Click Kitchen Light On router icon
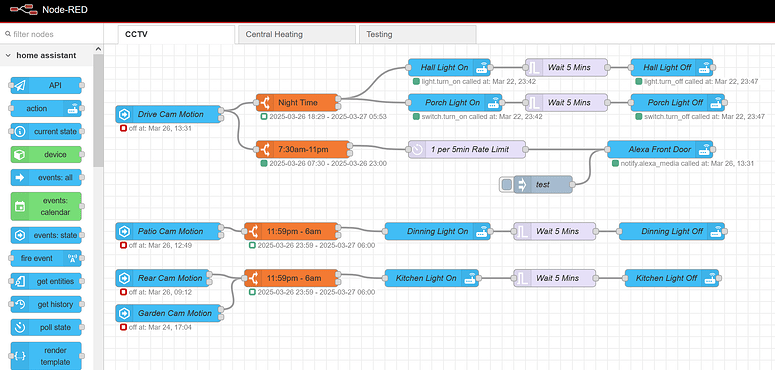Screen dimensions: 775x370 point(470,278)
